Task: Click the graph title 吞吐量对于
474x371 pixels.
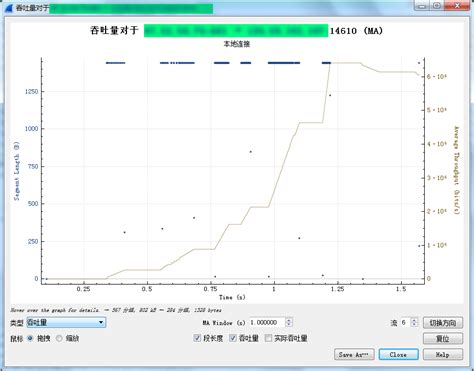Action: click(x=114, y=31)
